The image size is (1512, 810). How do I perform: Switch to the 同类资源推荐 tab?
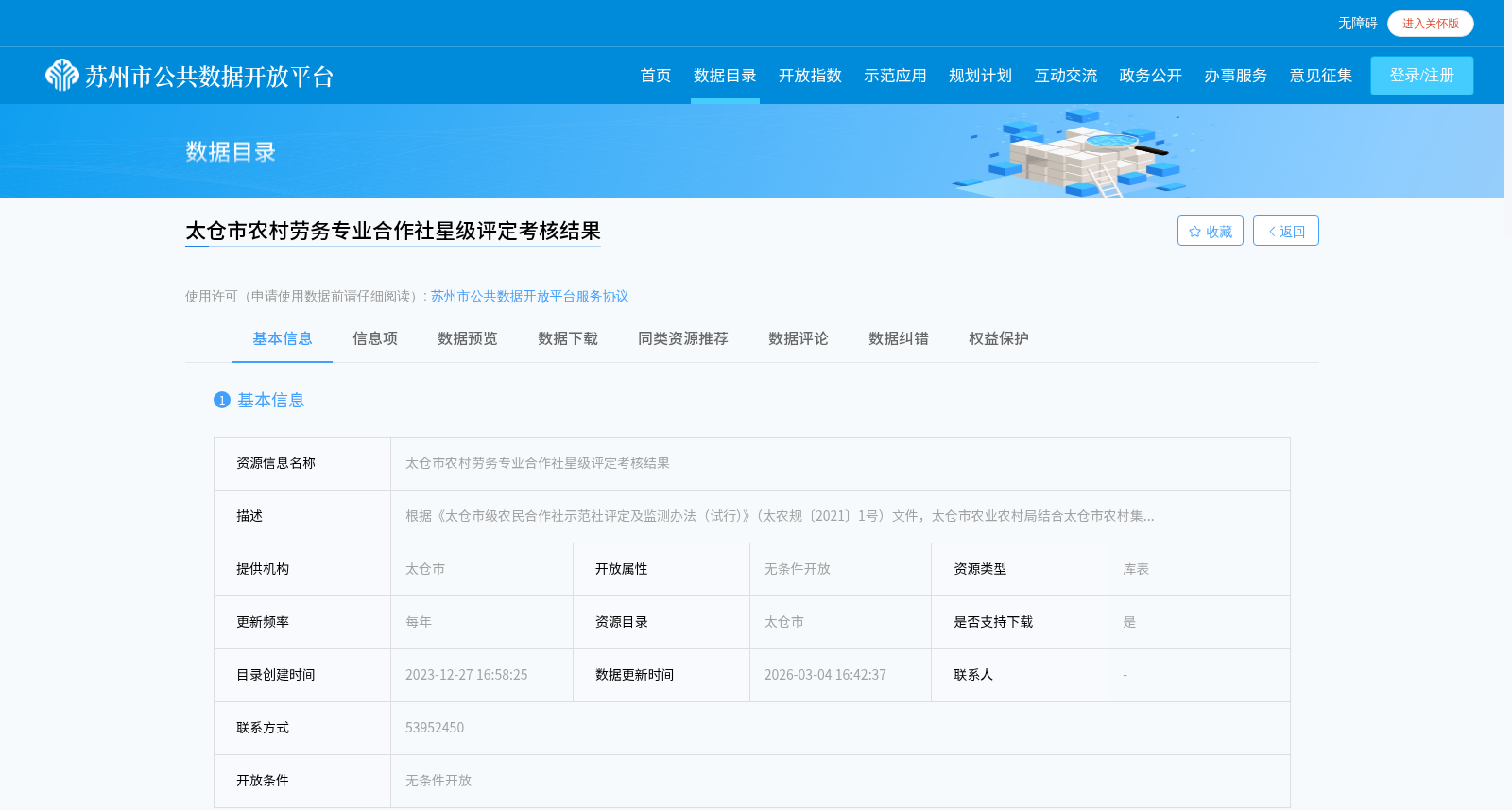coord(682,338)
